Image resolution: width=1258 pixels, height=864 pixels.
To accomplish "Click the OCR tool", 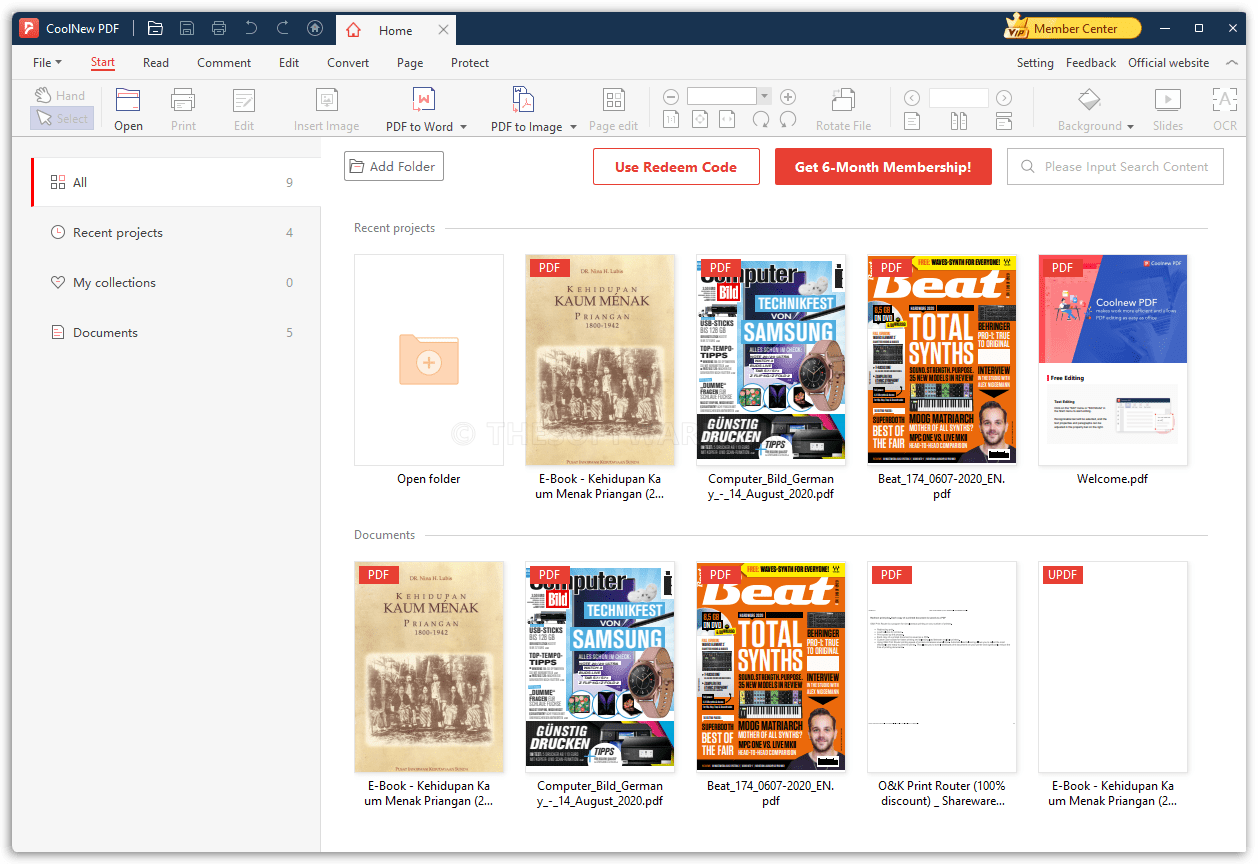I will (1225, 109).
